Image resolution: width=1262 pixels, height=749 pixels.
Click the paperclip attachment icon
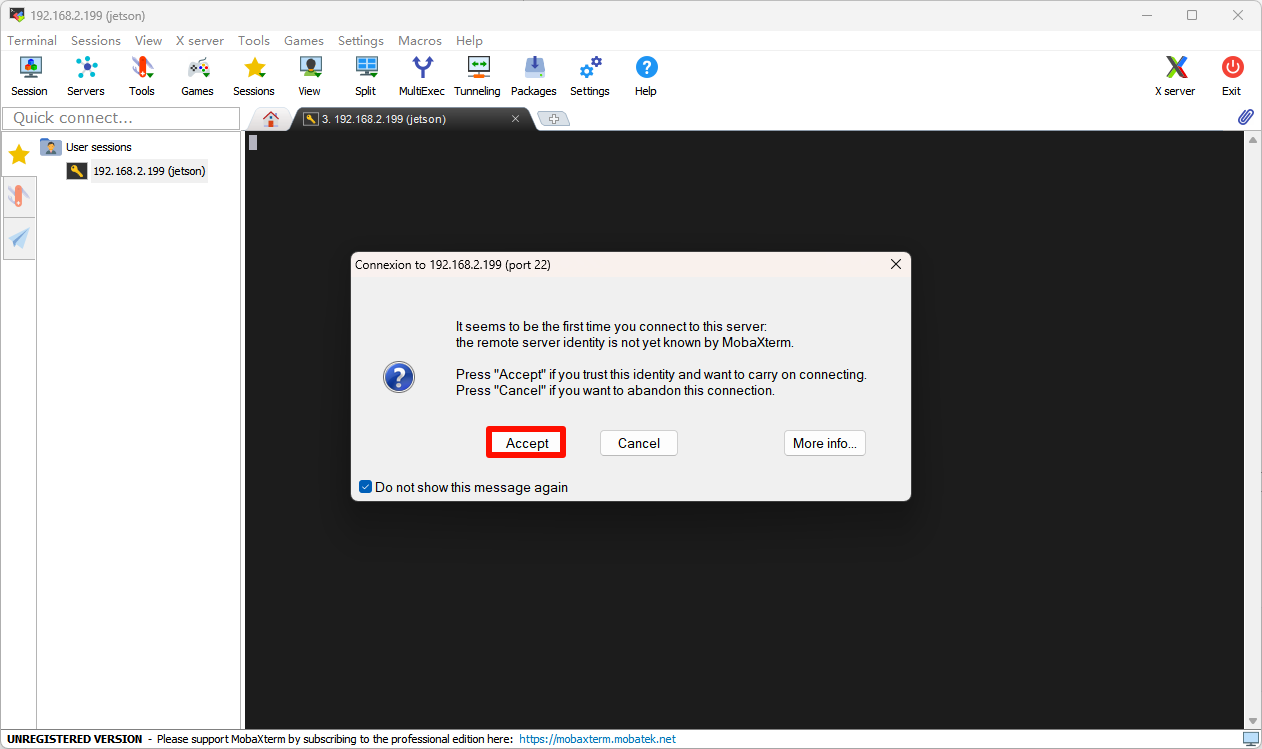[1245, 117]
